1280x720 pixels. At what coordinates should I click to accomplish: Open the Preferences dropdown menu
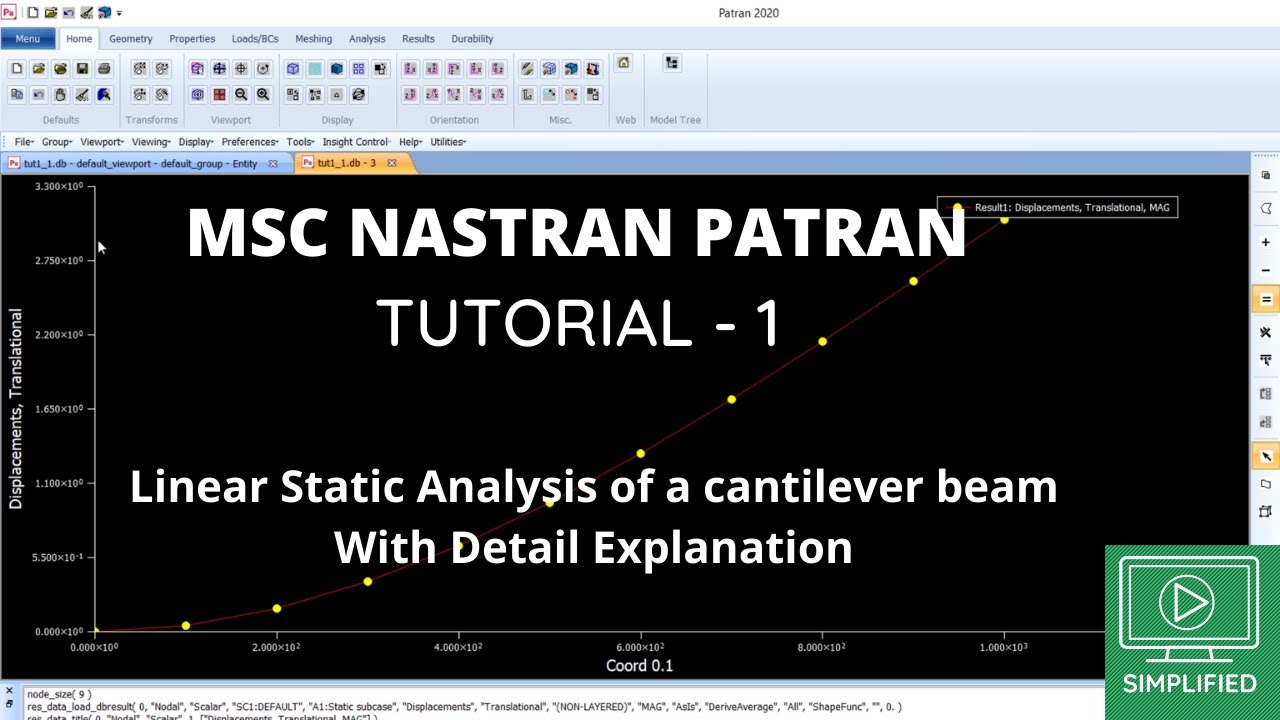[250, 142]
